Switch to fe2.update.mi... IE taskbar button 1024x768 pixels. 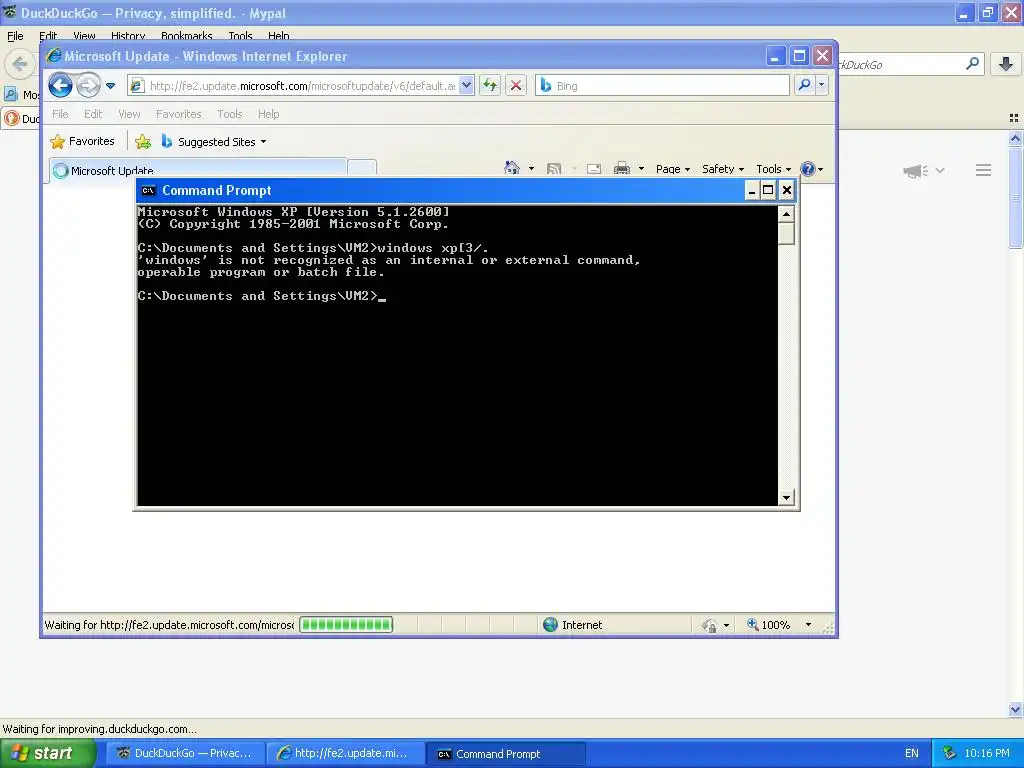[x=345, y=753]
